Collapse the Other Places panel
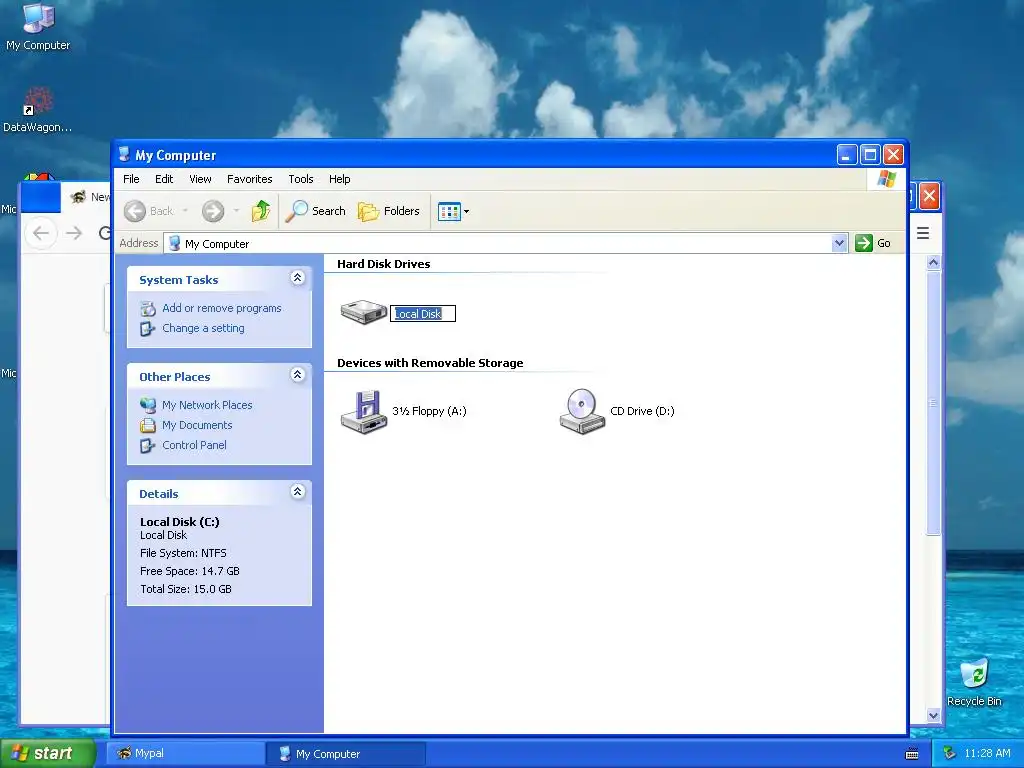This screenshot has height=768, width=1024. coord(297,375)
